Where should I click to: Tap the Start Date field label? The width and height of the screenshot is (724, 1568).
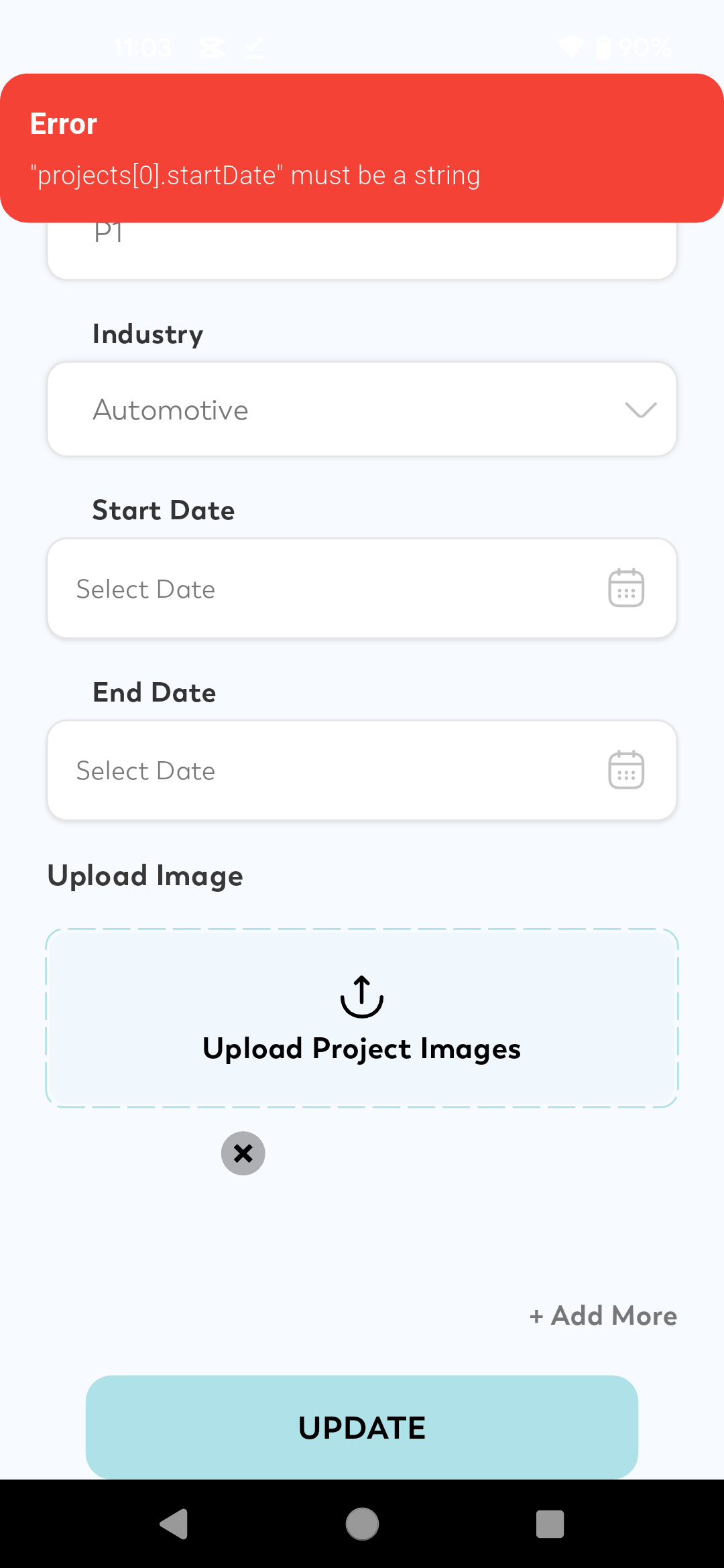pyautogui.click(x=164, y=511)
